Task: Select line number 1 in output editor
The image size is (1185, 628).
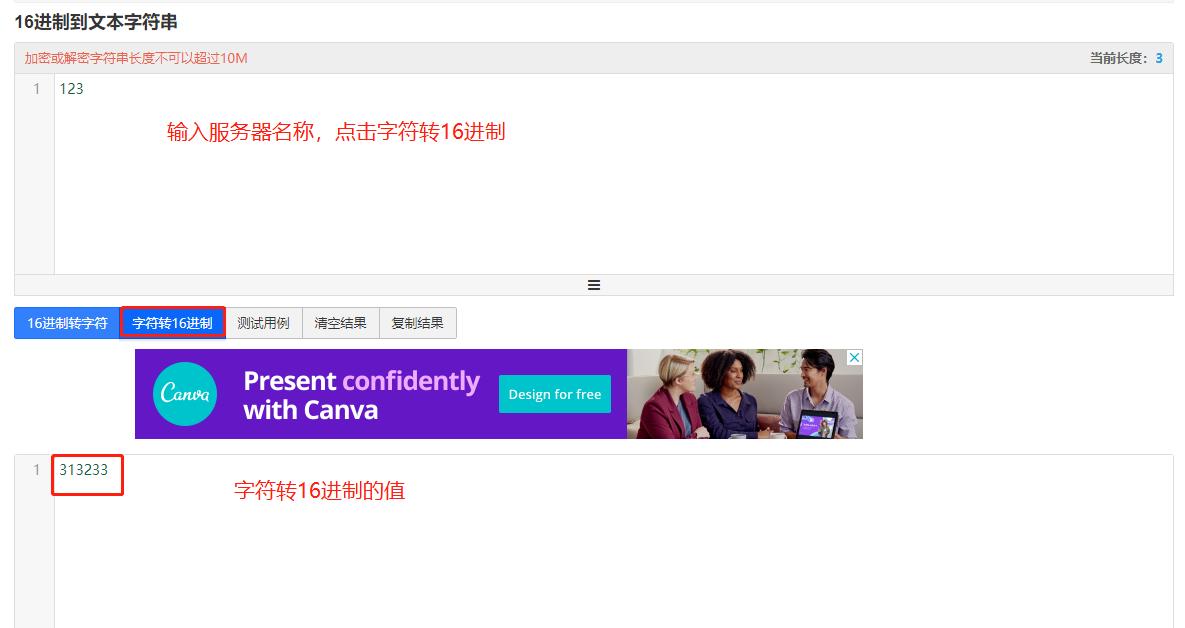Action: [36, 470]
